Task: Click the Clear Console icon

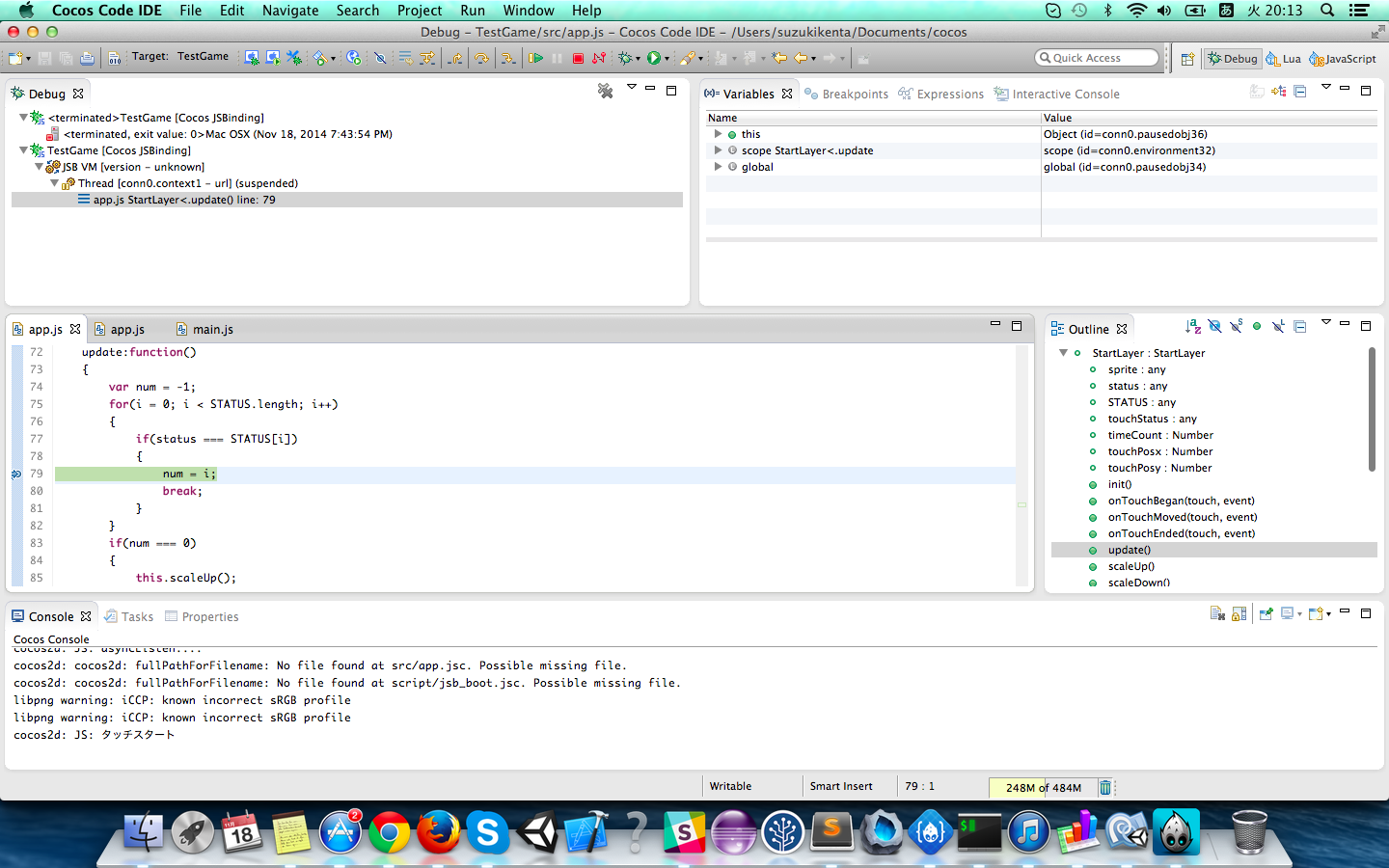Action: coord(1217,613)
